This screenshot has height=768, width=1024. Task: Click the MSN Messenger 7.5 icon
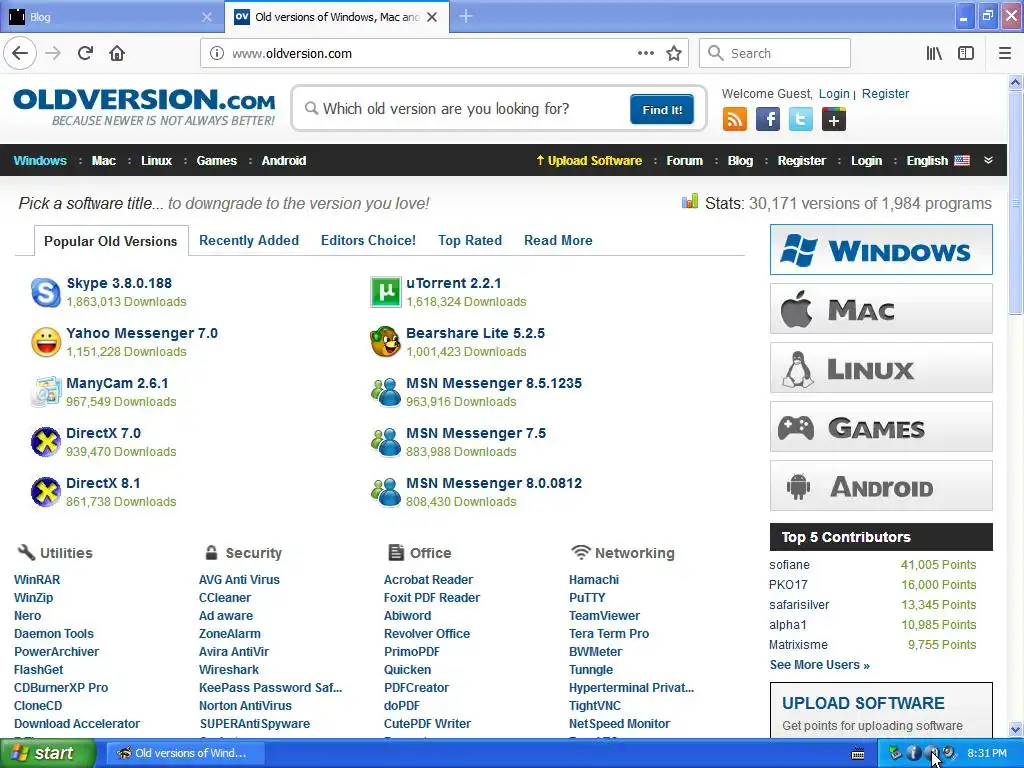click(x=385, y=442)
